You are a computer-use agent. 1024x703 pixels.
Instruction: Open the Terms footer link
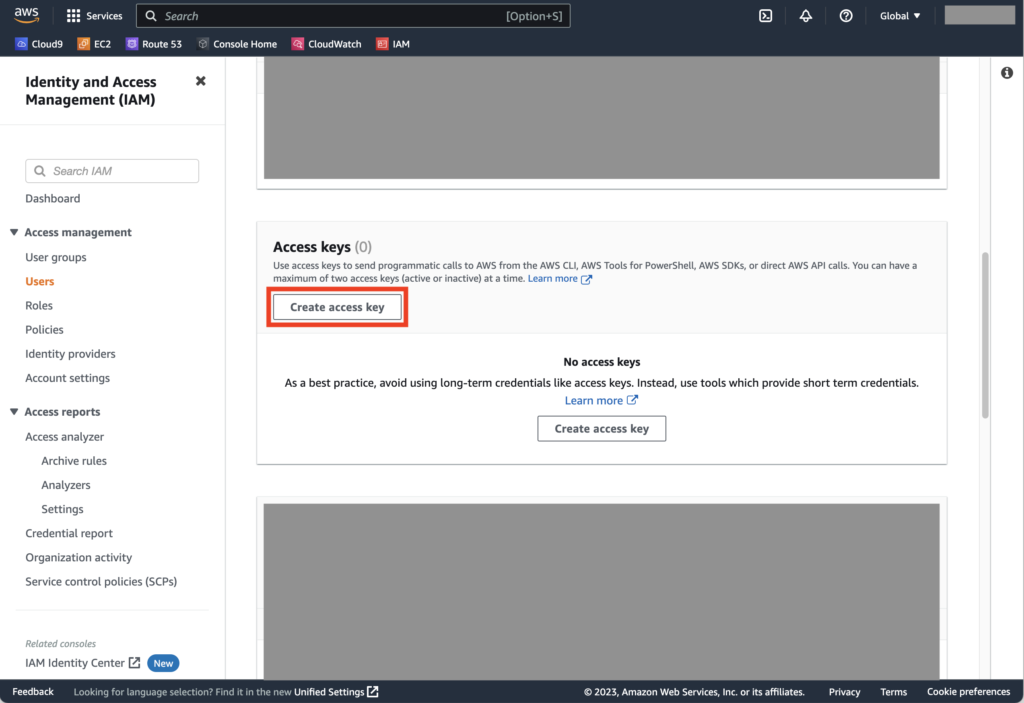[893, 692]
